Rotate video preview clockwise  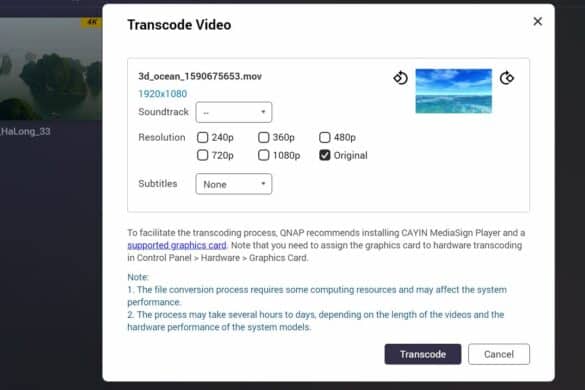(x=507, y=78)
